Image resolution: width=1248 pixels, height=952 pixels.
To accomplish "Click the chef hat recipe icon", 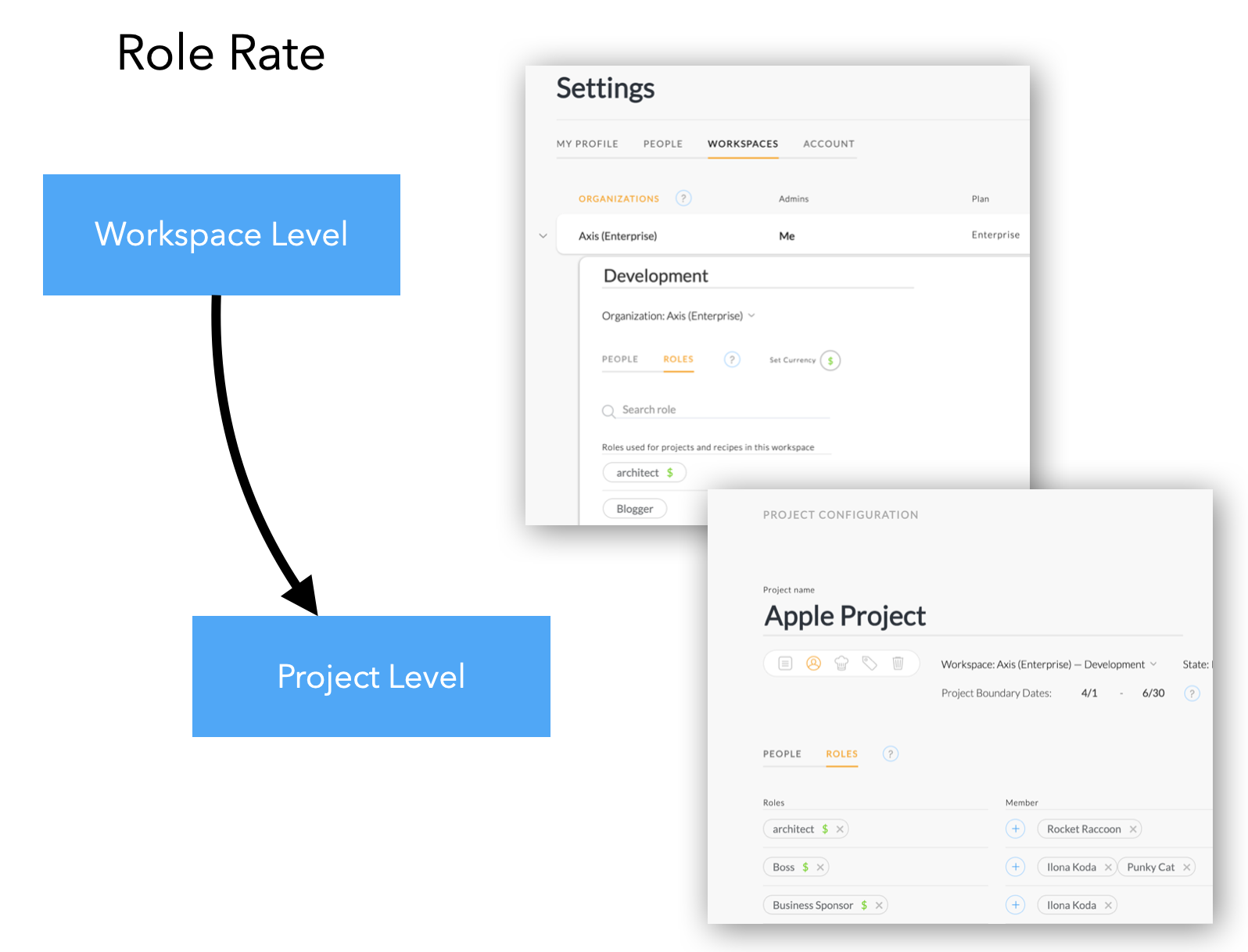I will (x=841, y=664).
